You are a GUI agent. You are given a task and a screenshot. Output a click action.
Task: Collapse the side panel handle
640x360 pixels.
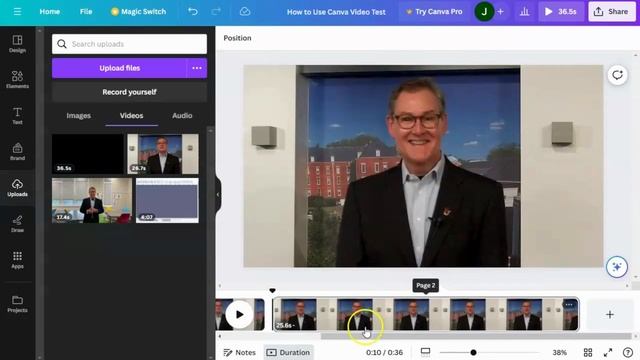click(218, 195)
